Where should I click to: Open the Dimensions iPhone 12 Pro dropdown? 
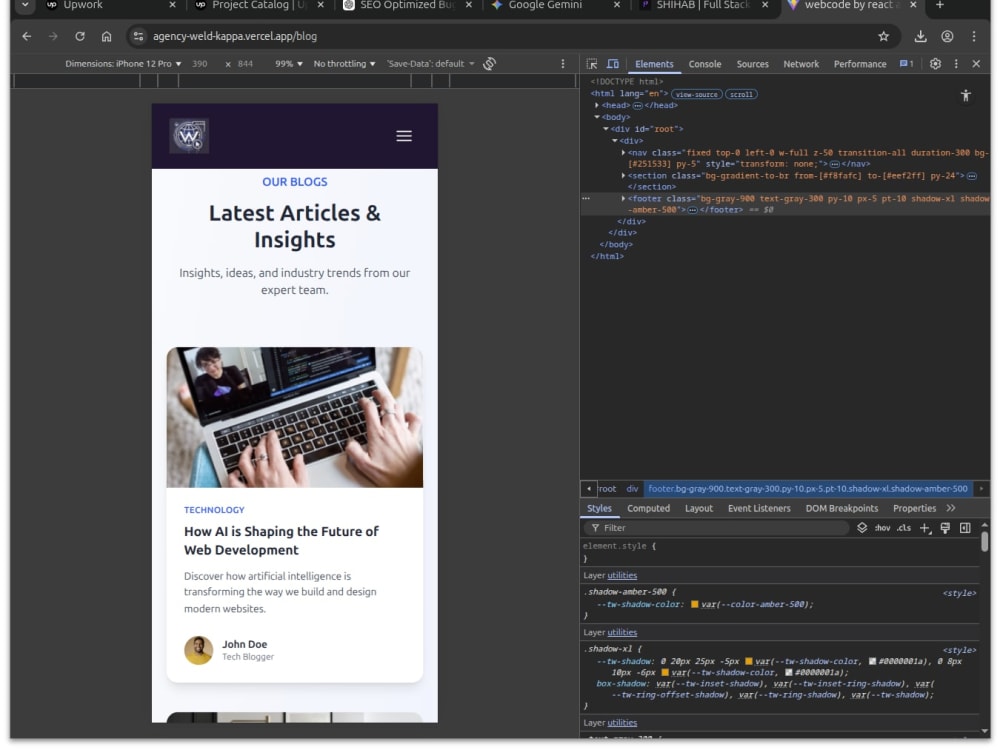[x=123, y=64]
